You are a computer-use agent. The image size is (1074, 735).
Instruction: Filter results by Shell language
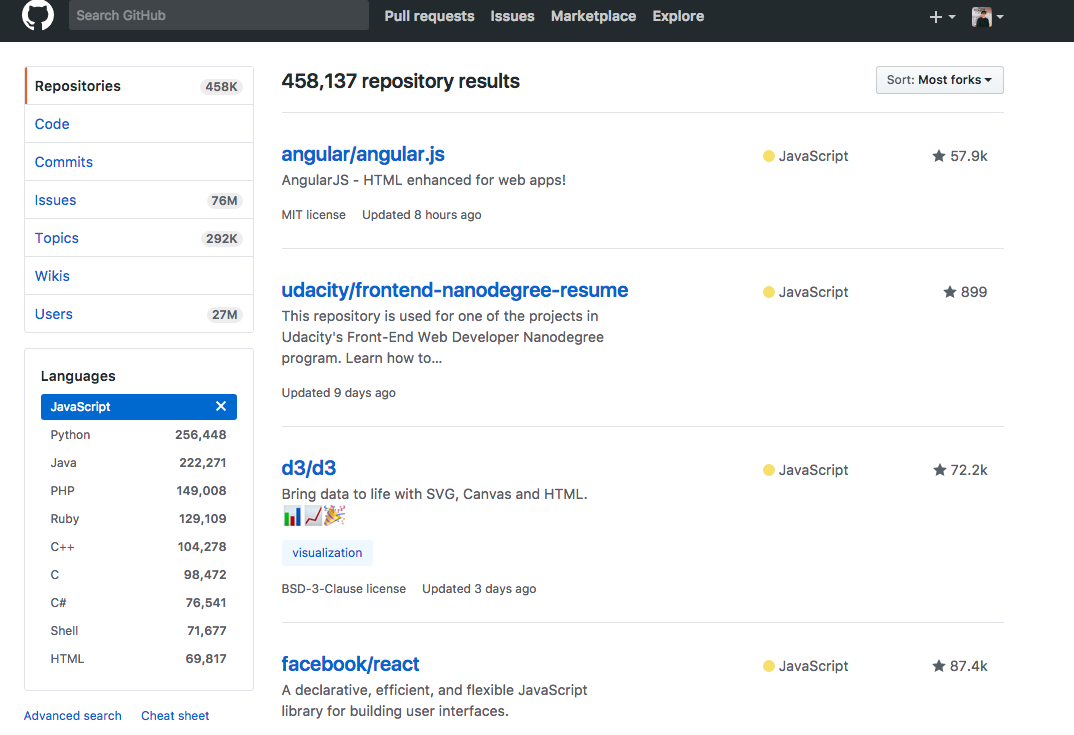pyautogui.click(x=138, y=631)
